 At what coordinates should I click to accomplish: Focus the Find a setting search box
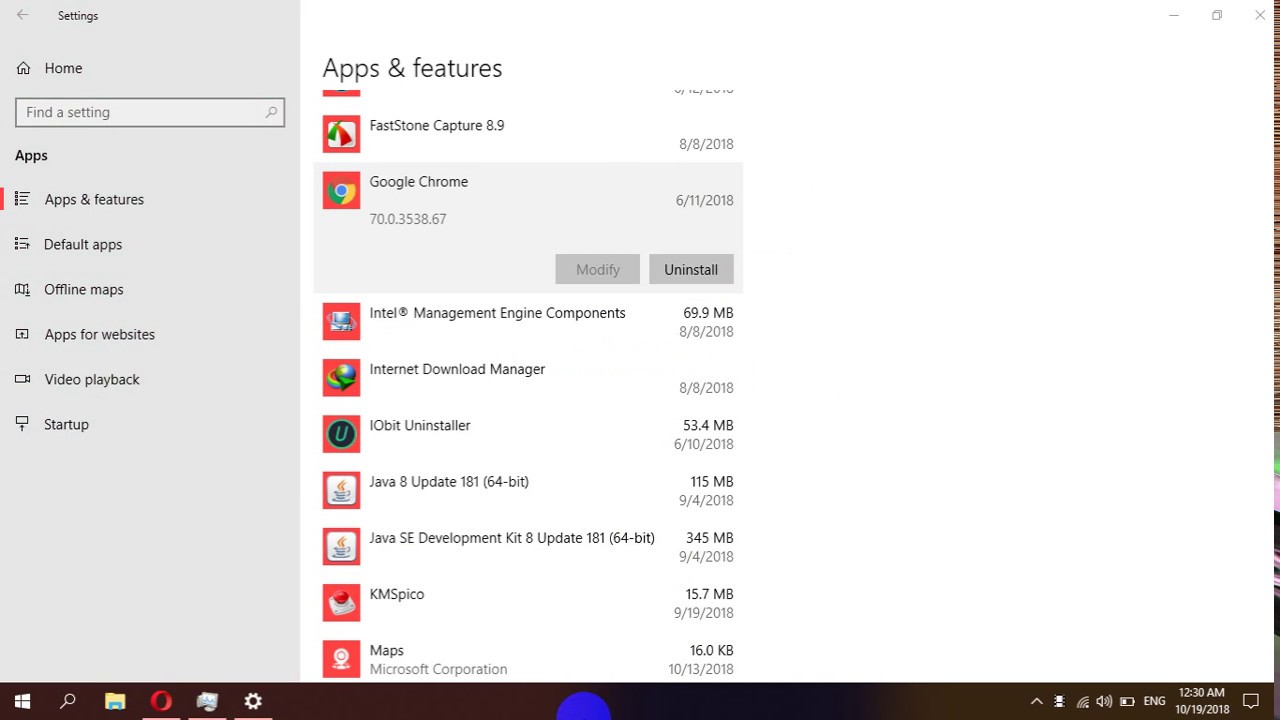[150, 112]
